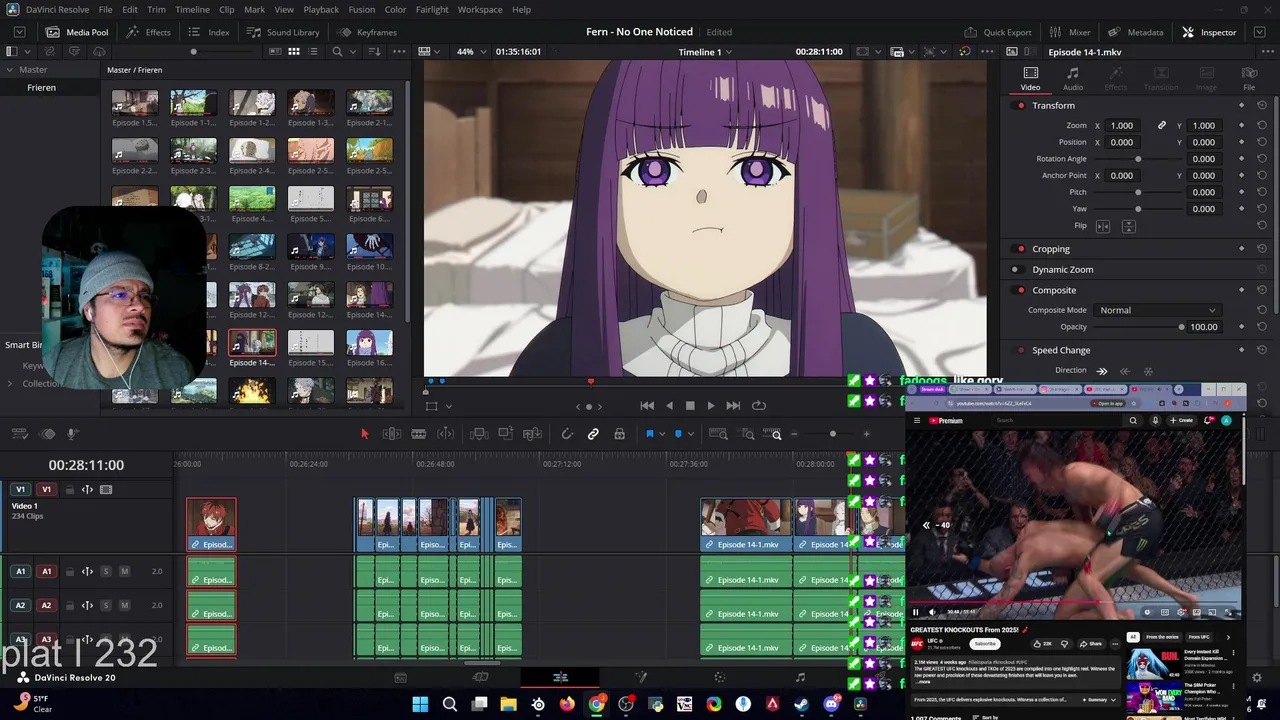Open Steam from the taskbar

(801, 704)
